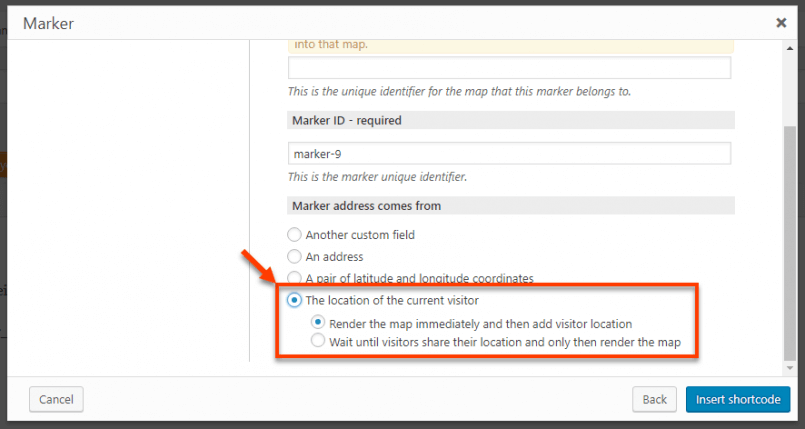The height and width of the screenshot is (429, 805).
Task: Select the latitude and longitude coordinates radio button
Action: pyautogui.click(x=294, y=278)
